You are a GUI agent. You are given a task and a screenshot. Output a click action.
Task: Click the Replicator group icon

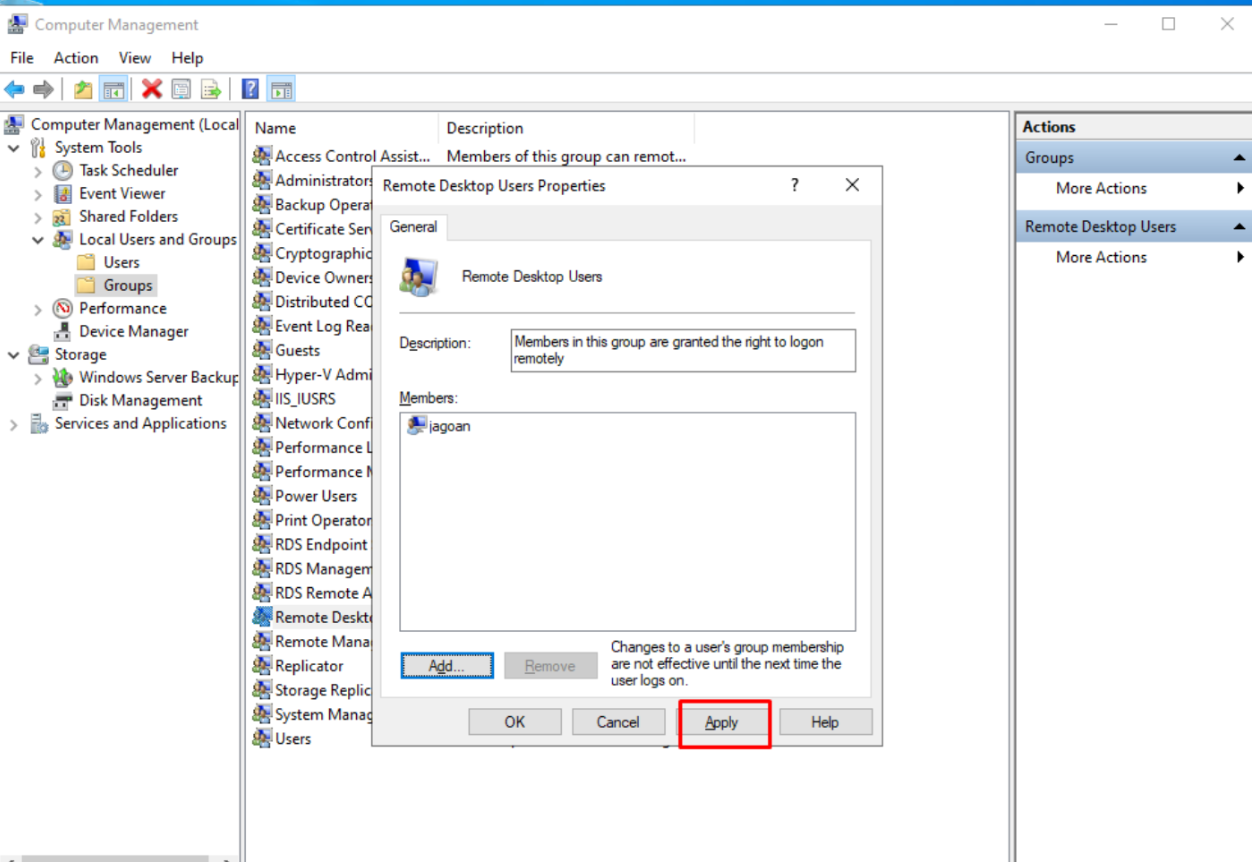(262, 666)
